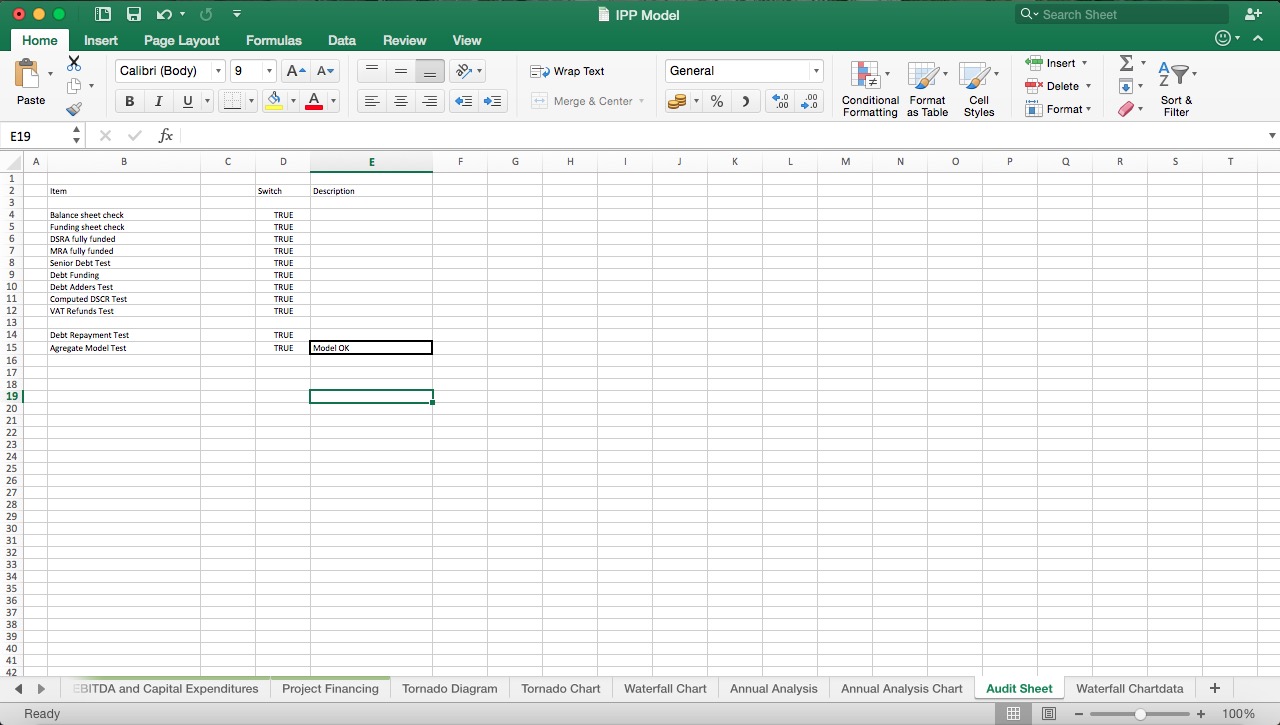Apply percent style formatting

click(x=716, y=101)
